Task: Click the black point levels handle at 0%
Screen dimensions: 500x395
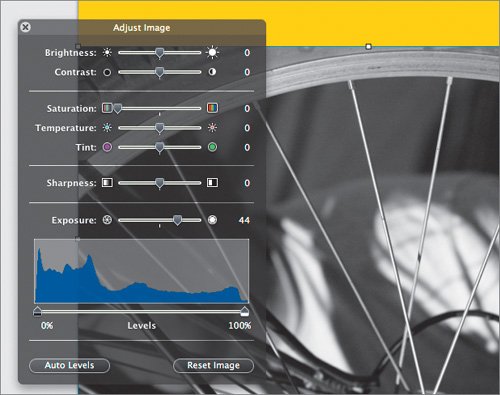Action: tap(38, 312)
